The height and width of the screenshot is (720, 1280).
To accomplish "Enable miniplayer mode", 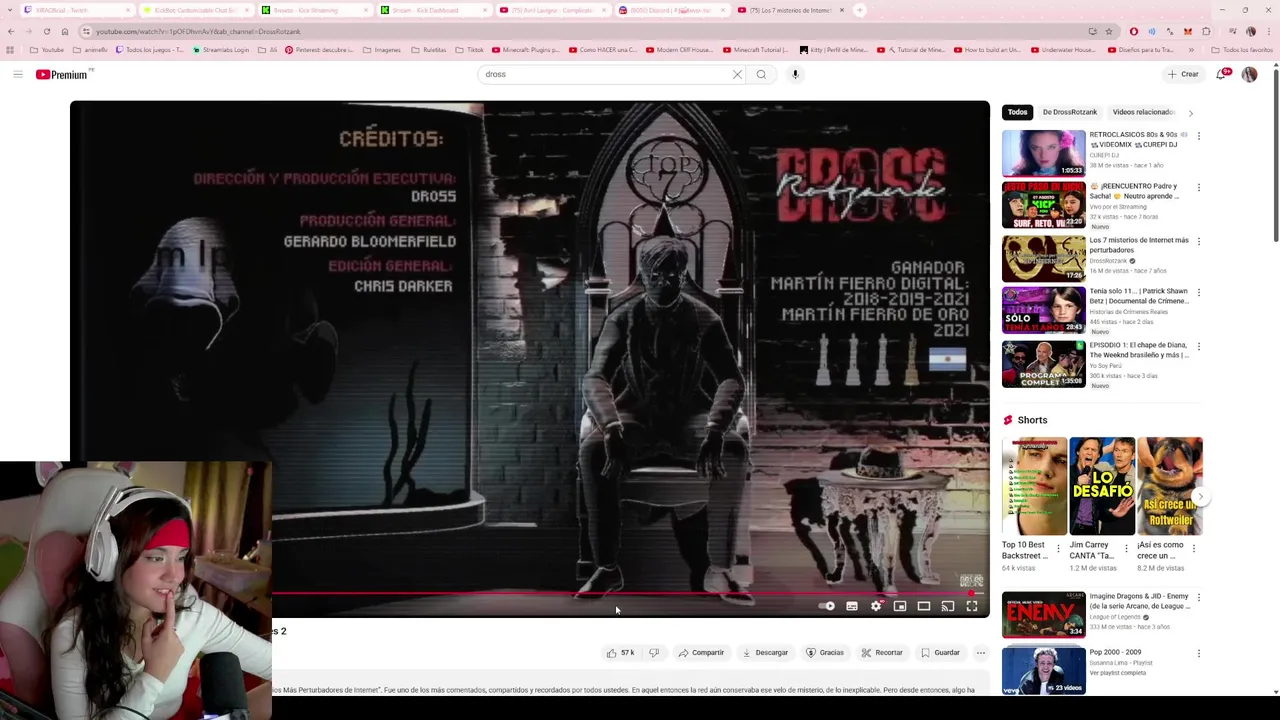I will tap(900, 606).
